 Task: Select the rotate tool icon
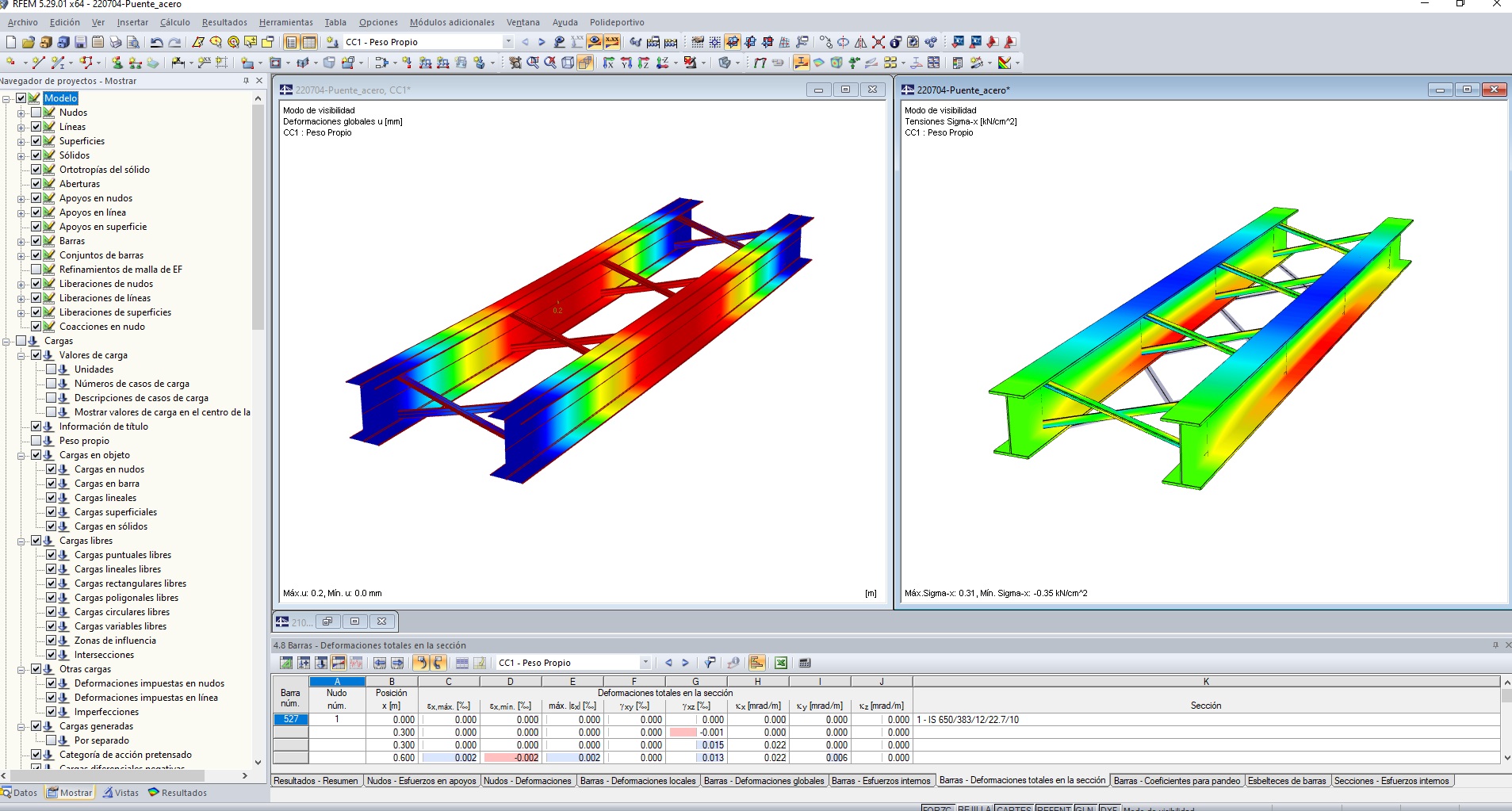(843, 42)
